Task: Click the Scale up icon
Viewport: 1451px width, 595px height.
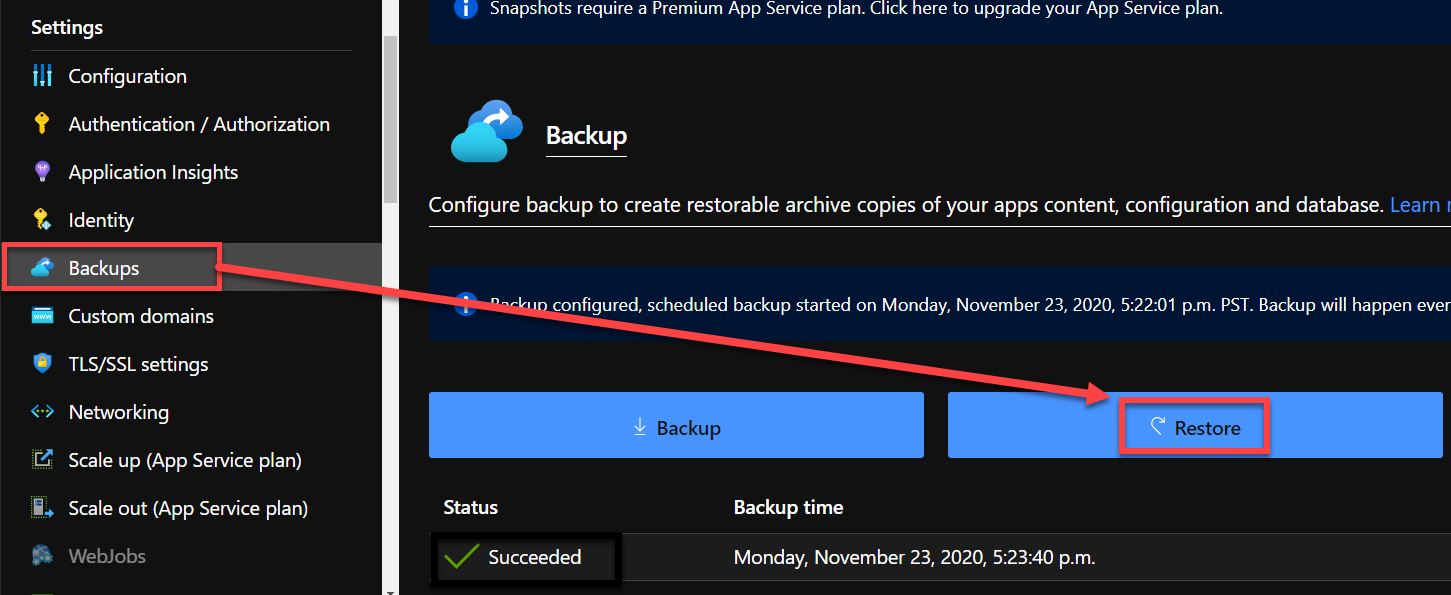Action: coord(42,460)
